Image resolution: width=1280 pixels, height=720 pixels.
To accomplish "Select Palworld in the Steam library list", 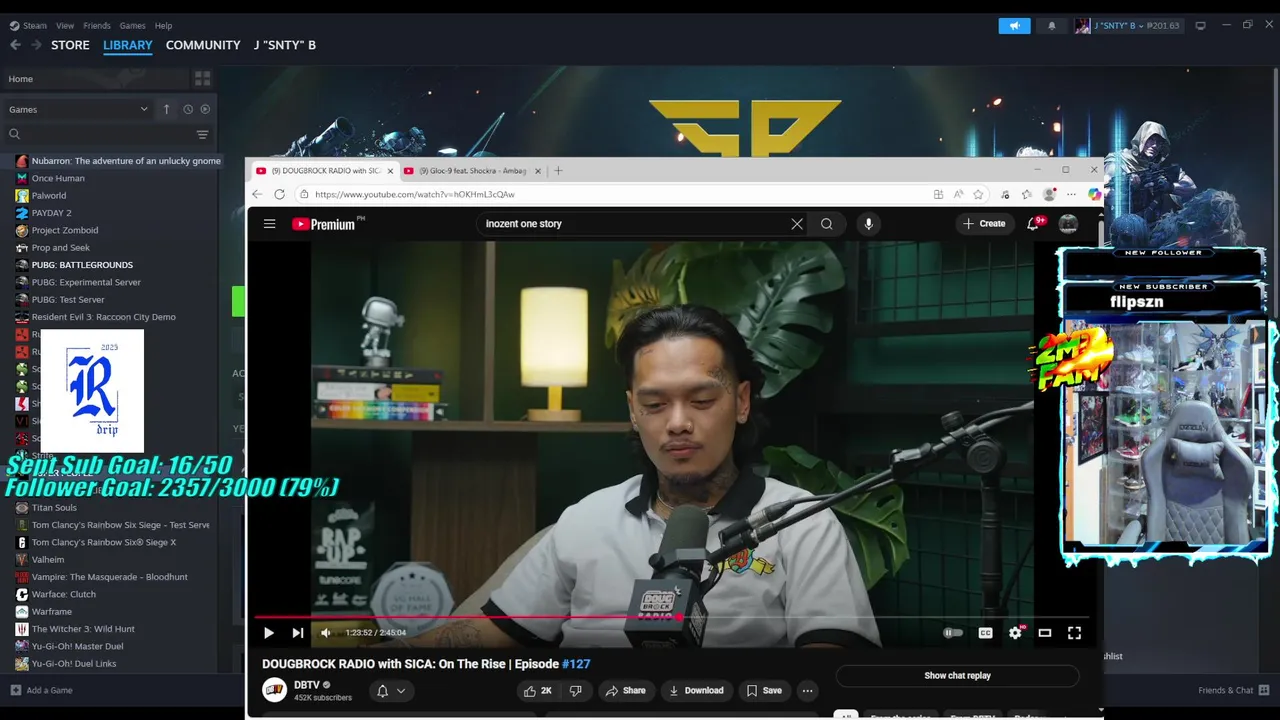I will point(48,196).
